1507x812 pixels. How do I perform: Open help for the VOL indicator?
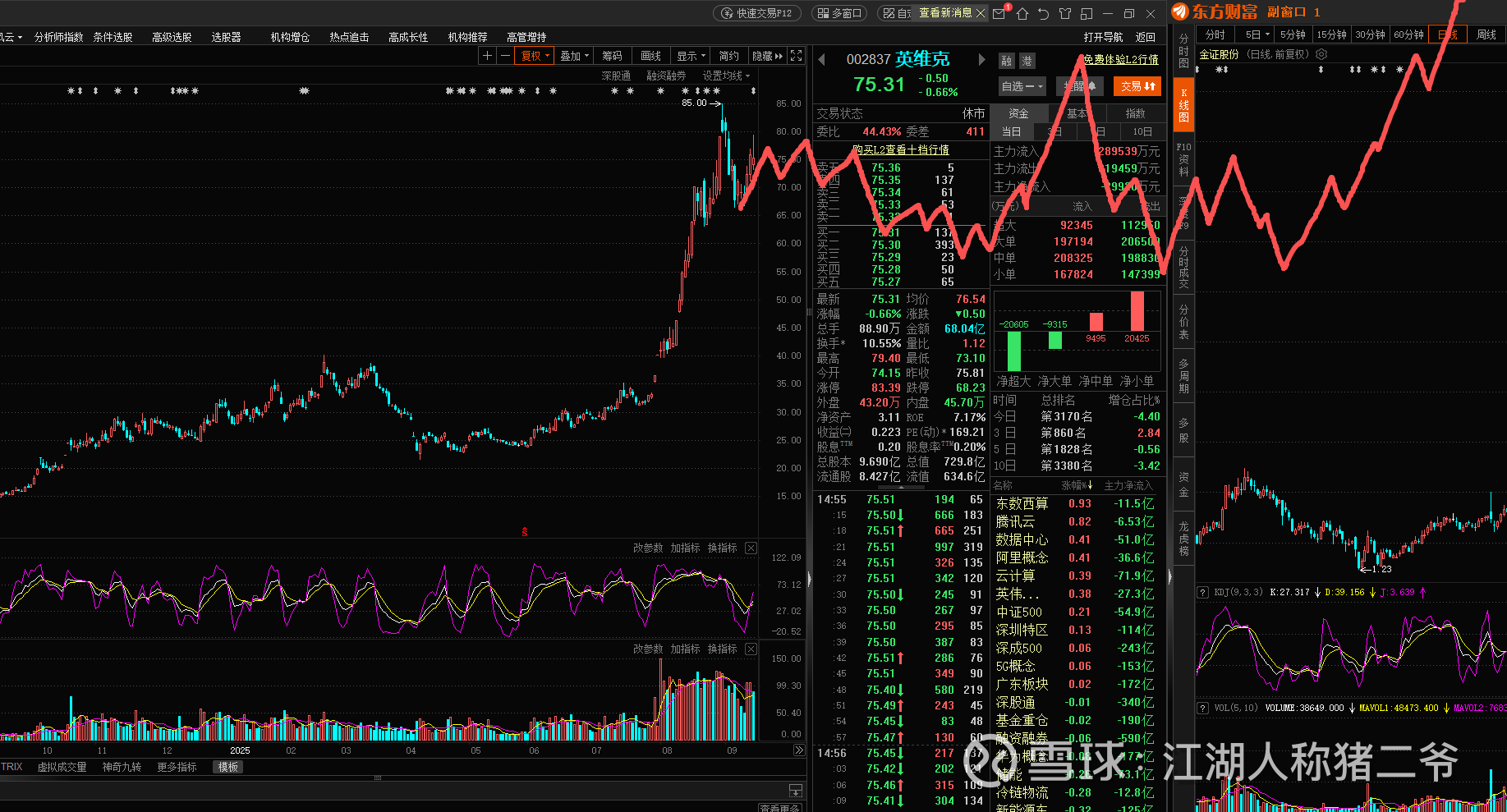point(1202,708)
